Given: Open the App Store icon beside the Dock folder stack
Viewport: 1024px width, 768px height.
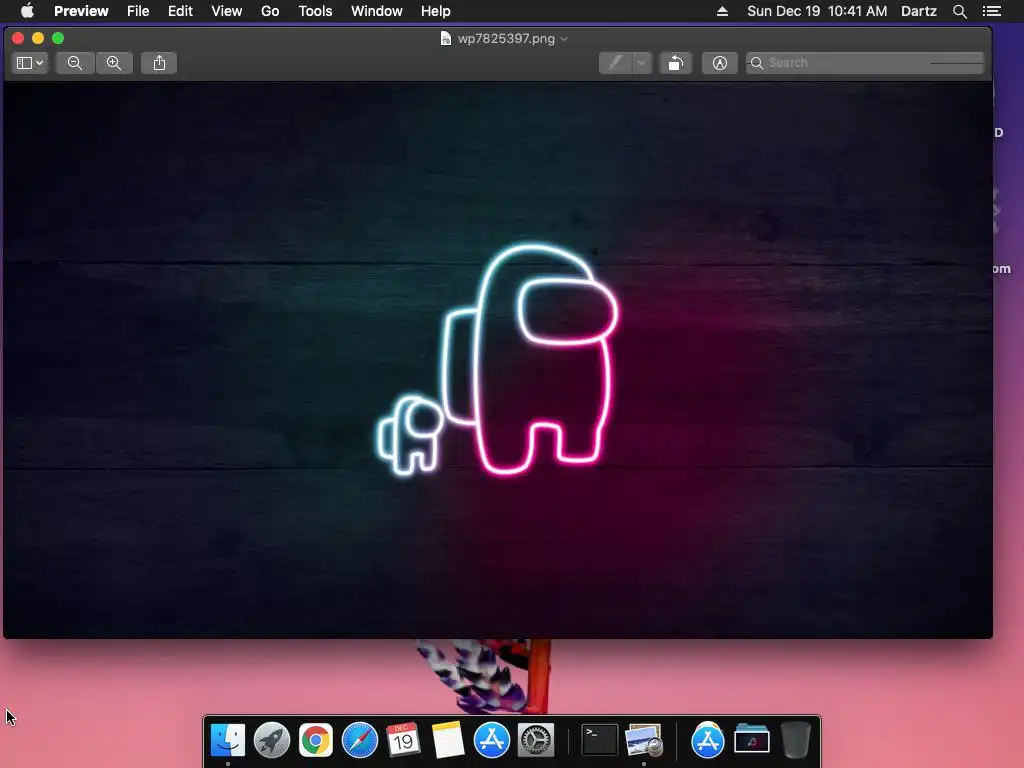Looking at the screenshot, I should [x=707, y=741].
